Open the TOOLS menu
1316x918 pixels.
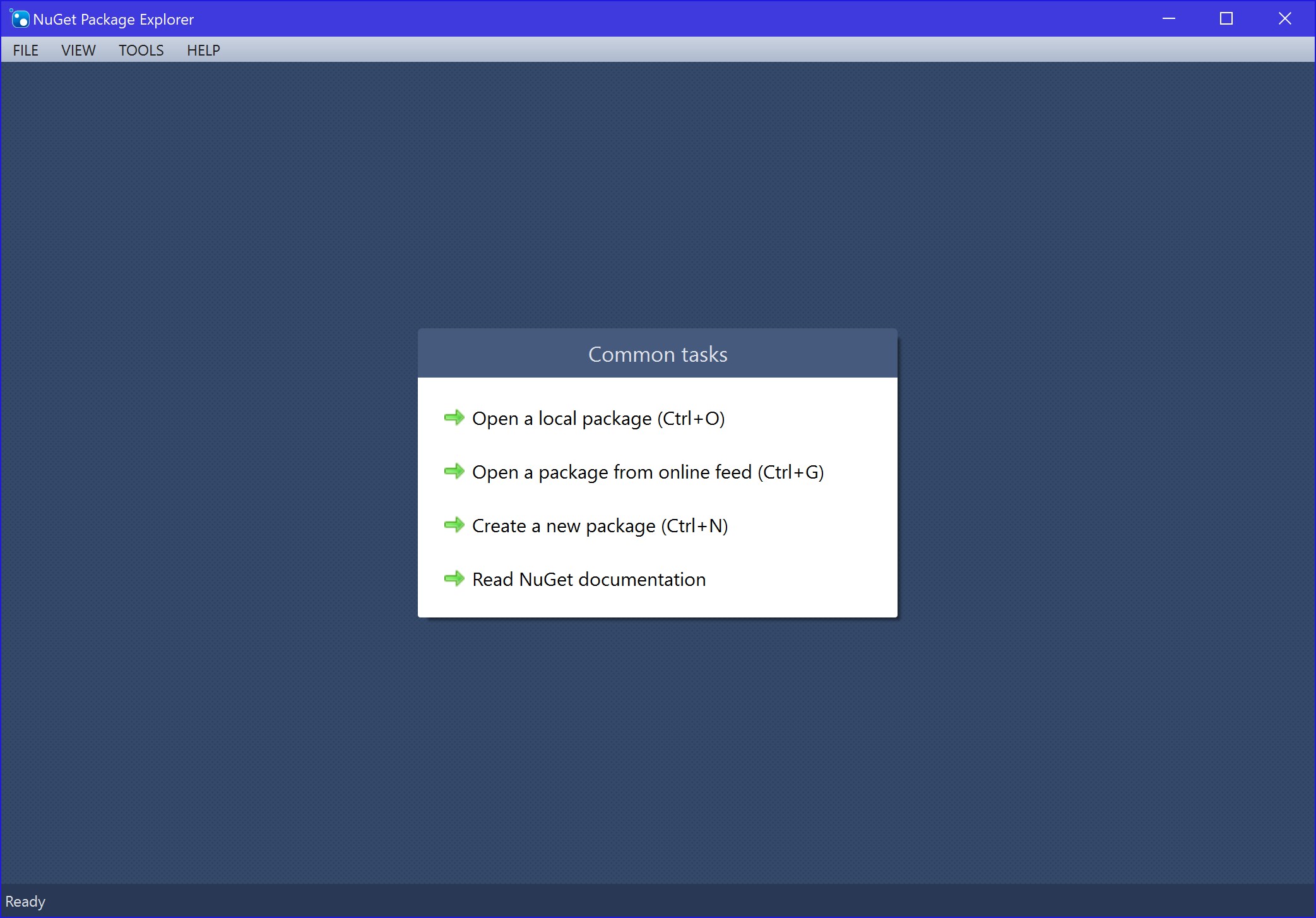[x=140, y=50]
